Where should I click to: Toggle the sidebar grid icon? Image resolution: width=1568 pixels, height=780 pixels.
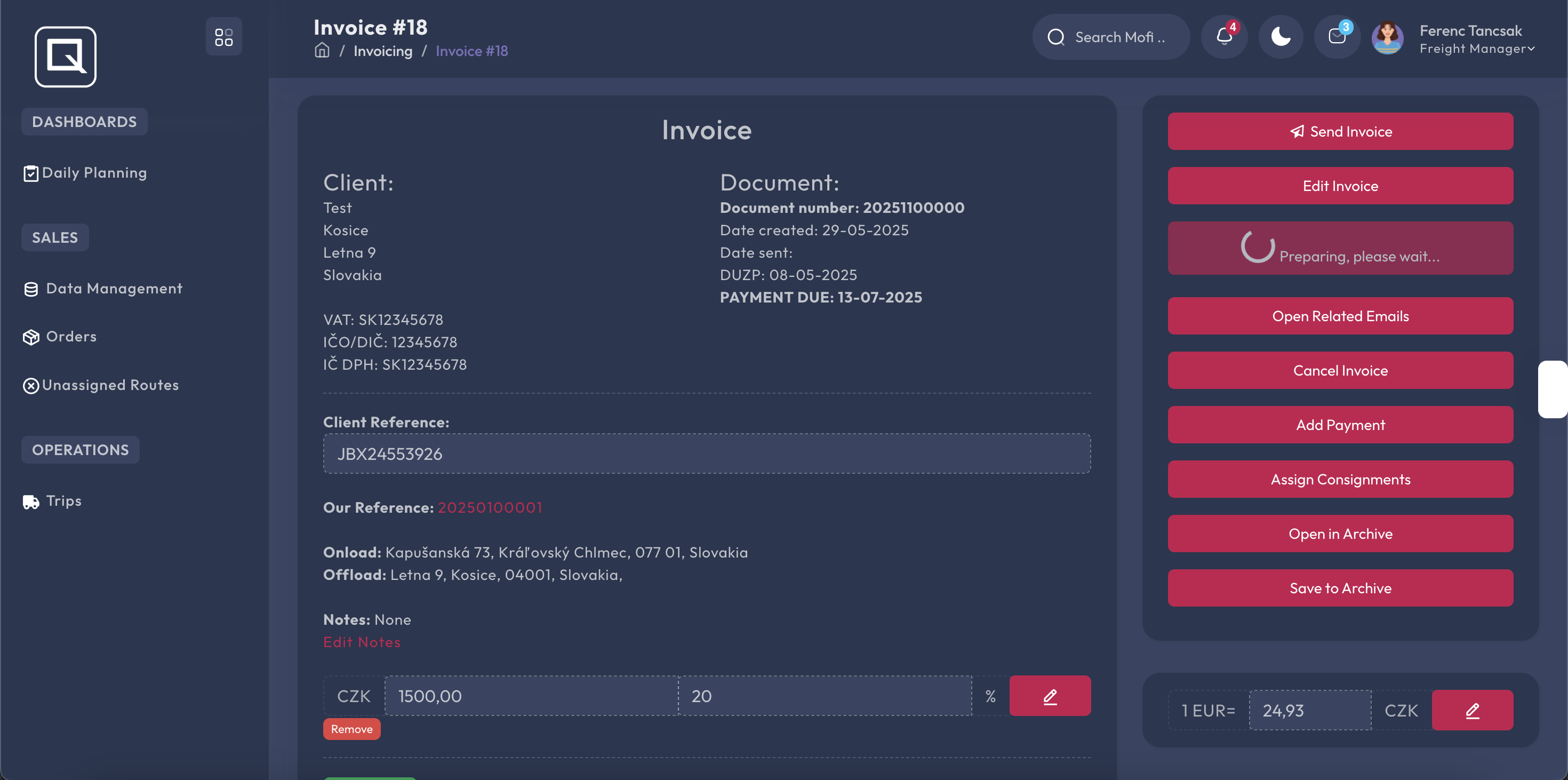(x=223, y=37)
